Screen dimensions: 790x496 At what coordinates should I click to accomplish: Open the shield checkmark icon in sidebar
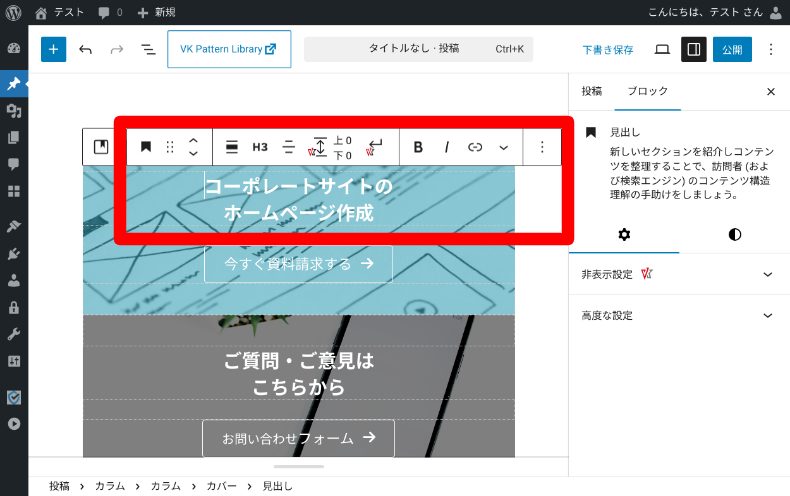14,398
